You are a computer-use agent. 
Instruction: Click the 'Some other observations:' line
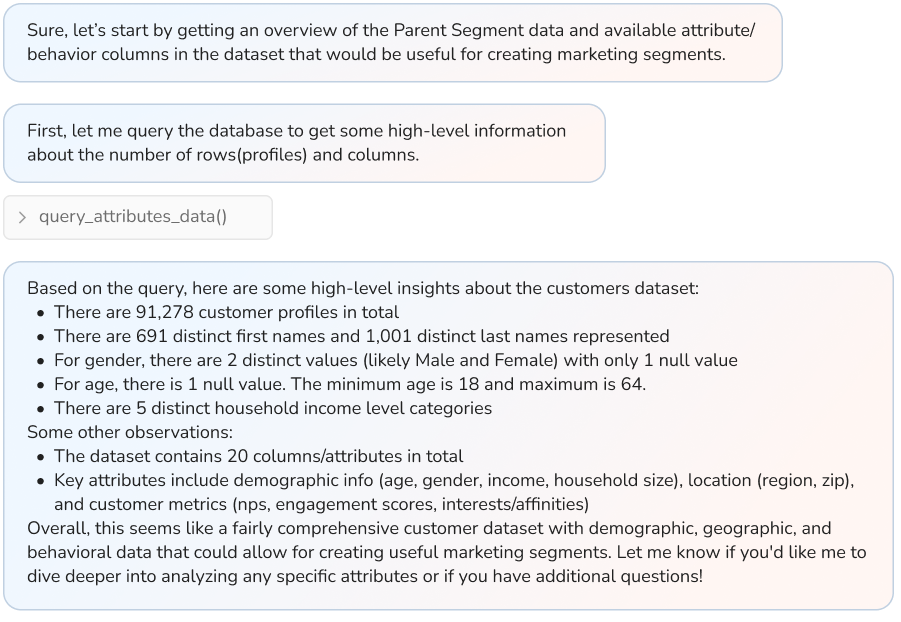pos(129,432)
